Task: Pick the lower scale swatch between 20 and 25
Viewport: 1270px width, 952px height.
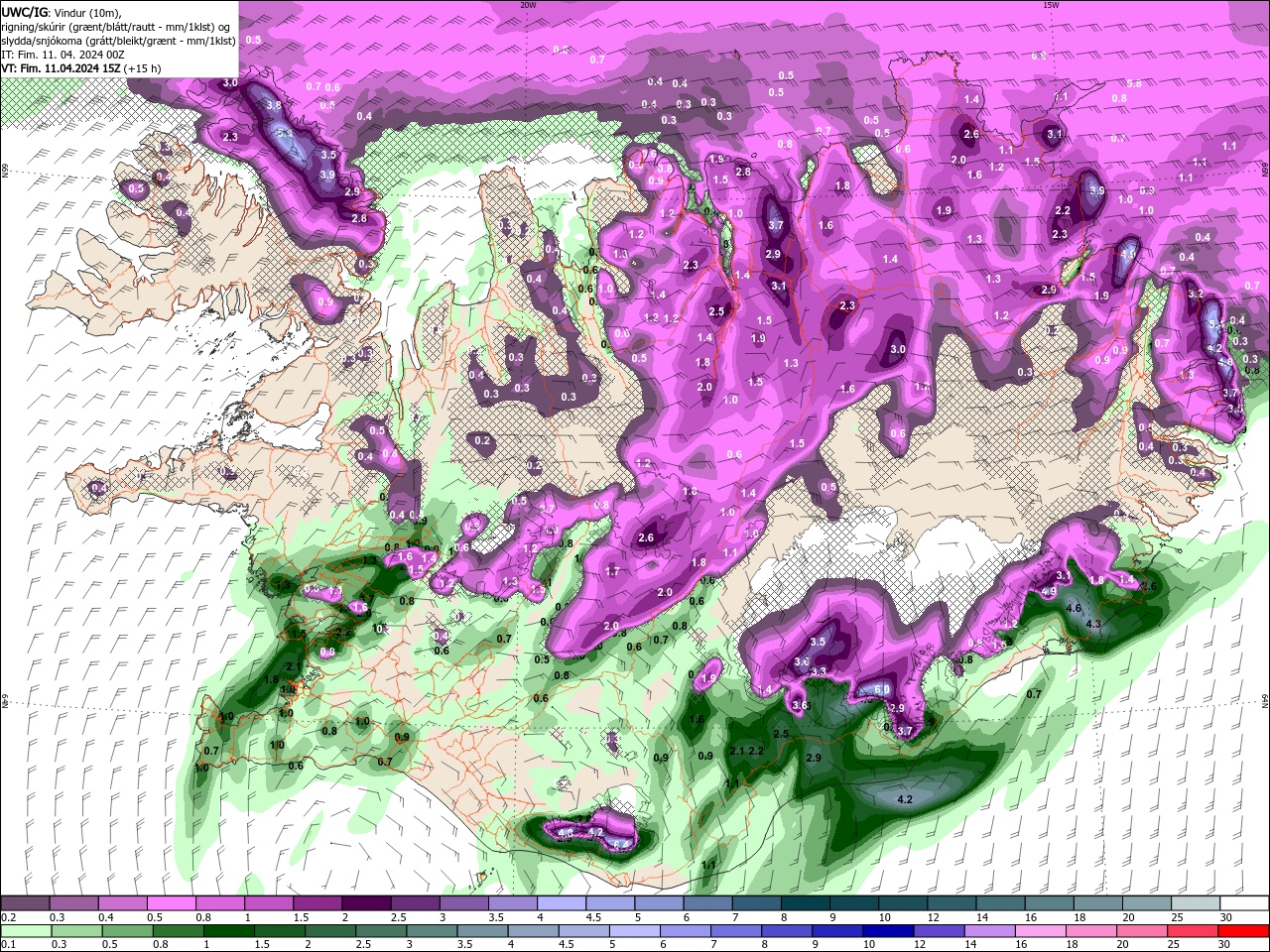Action: pyautogui.click(x=1142, y=931)
